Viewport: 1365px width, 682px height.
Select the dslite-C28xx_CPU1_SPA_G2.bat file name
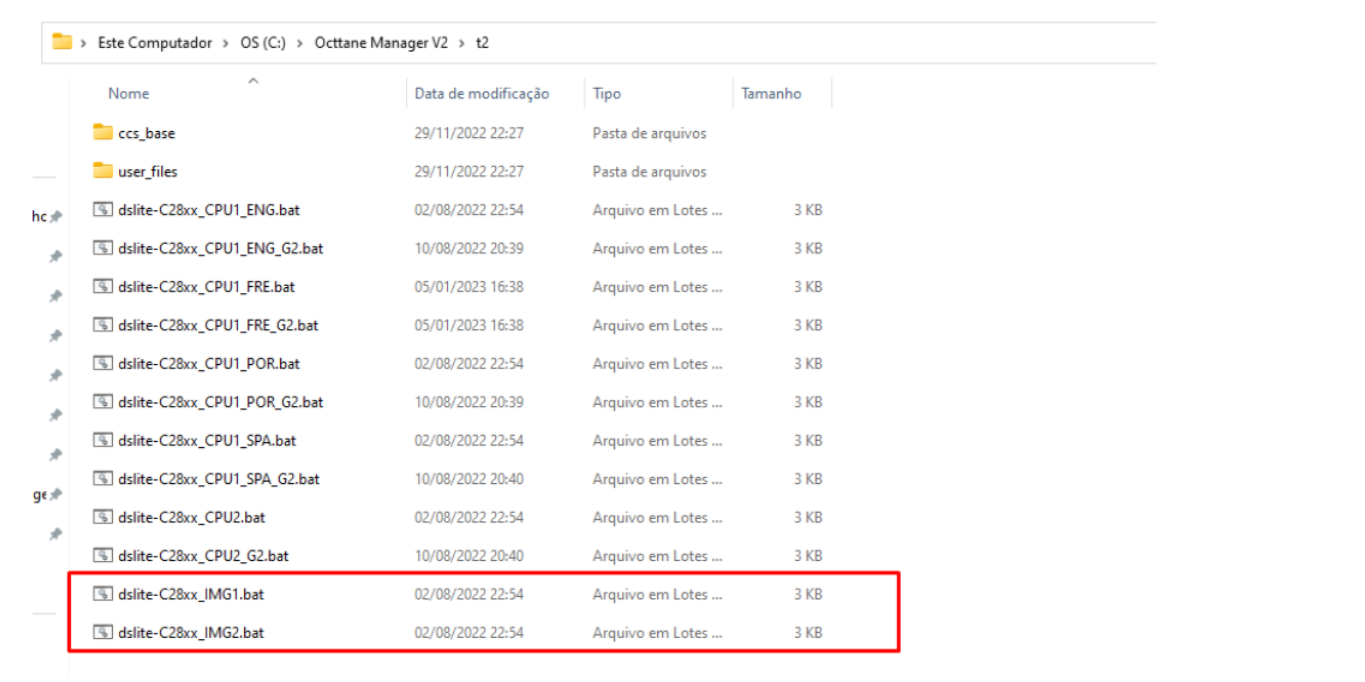[218, 479]
